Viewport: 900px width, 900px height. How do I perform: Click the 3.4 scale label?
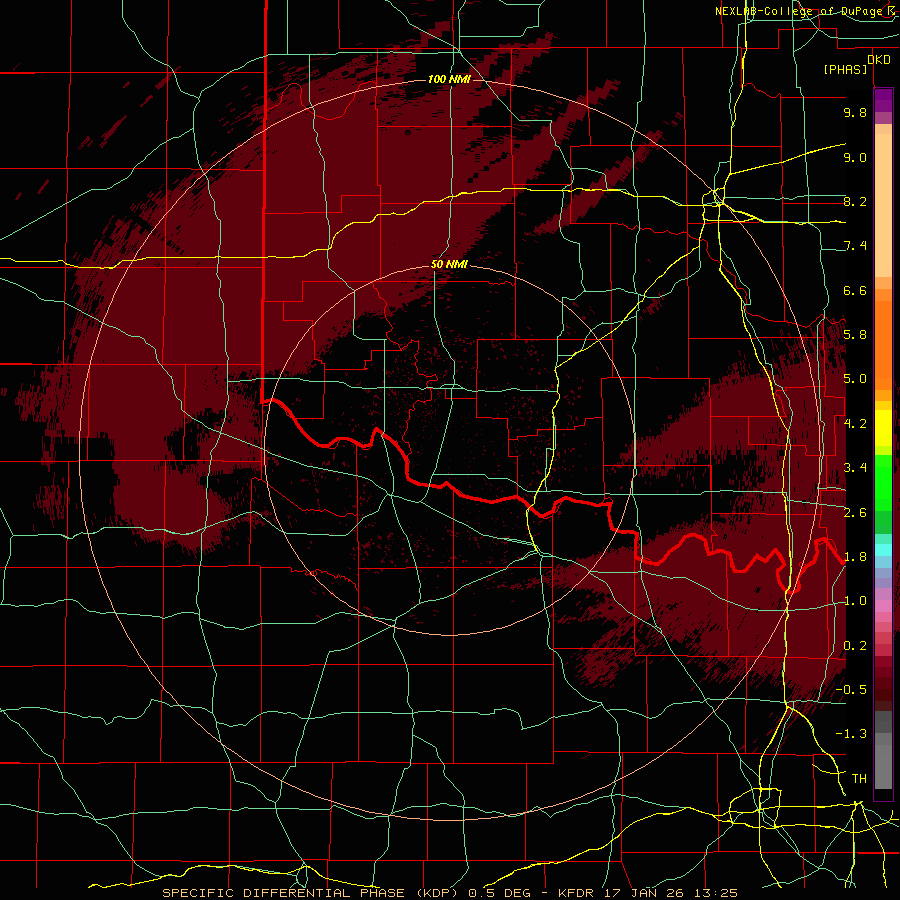click(855, 468)
